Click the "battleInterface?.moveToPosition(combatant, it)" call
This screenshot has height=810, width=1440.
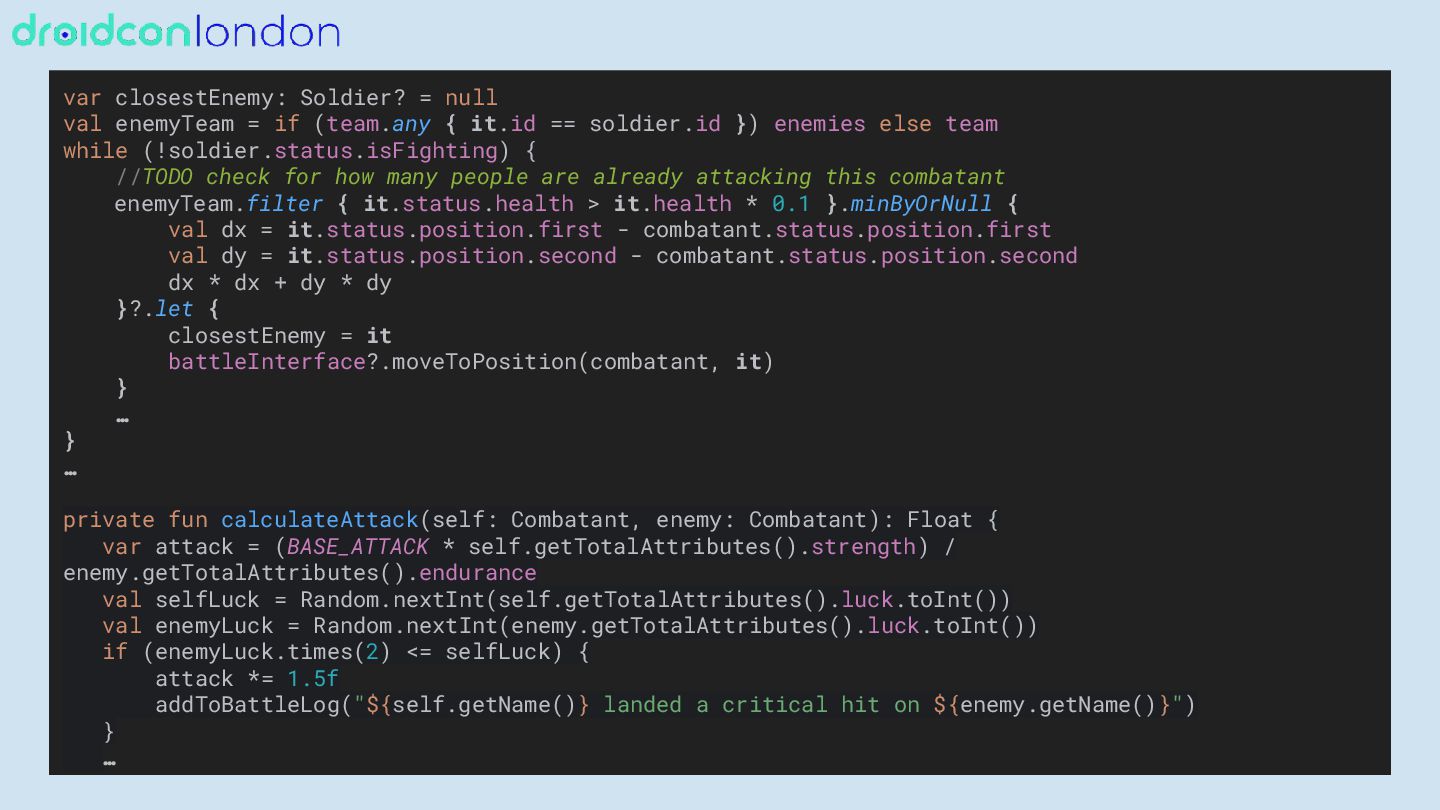(471, 362)
